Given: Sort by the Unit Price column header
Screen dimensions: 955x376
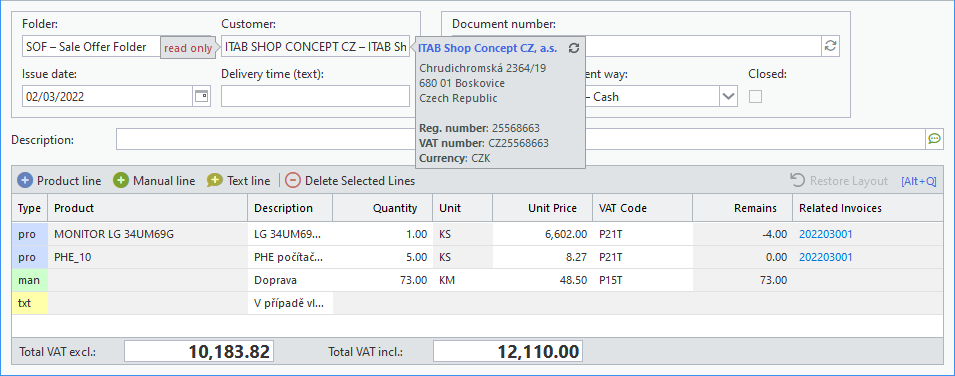Looking at the screenshot, I should (x=542, y=208).
